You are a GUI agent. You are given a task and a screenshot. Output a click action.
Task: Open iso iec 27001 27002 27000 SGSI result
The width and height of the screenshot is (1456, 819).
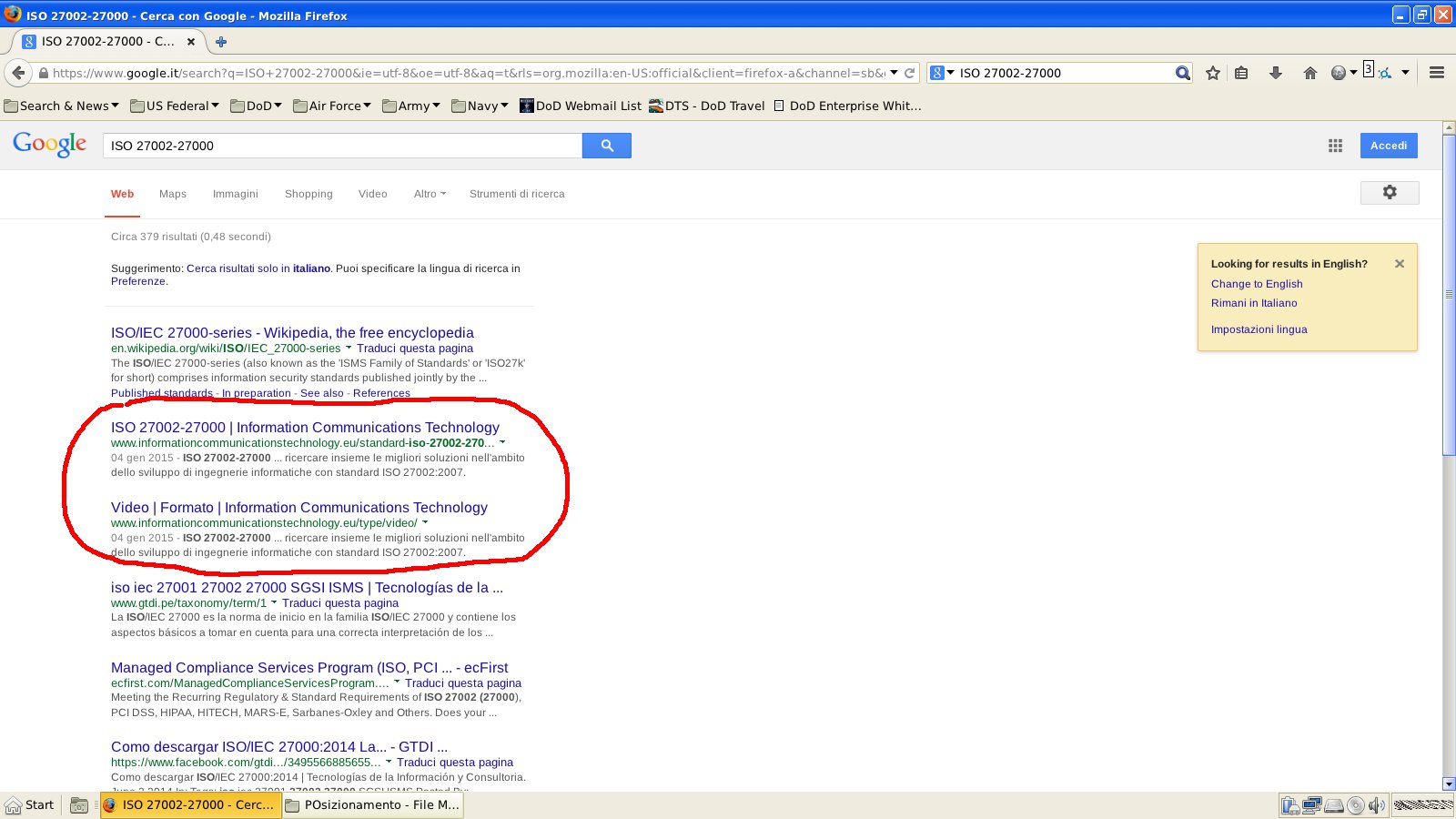[x=307, y=588]
